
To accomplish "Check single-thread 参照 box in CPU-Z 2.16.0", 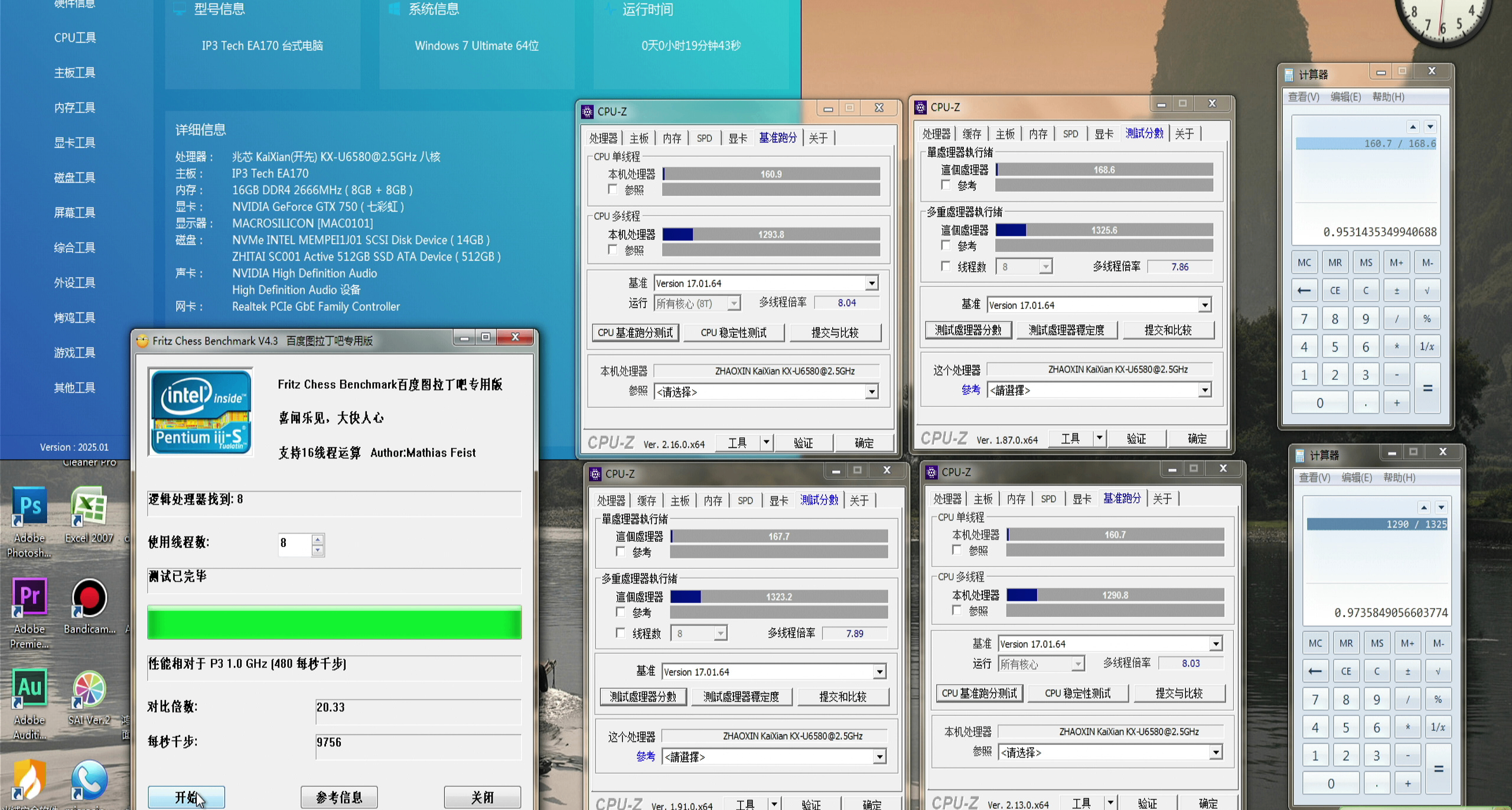I will pos(612,190).
